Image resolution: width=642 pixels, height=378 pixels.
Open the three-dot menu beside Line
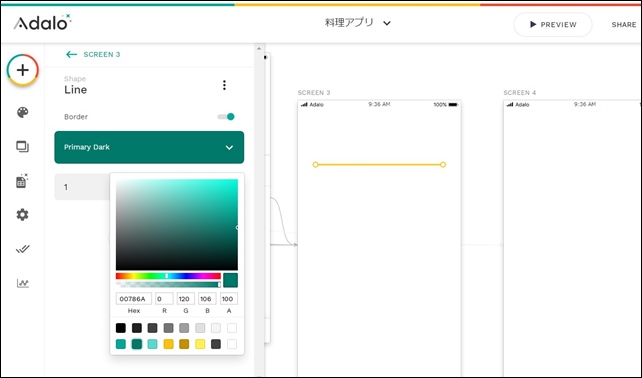coord(224,85)
